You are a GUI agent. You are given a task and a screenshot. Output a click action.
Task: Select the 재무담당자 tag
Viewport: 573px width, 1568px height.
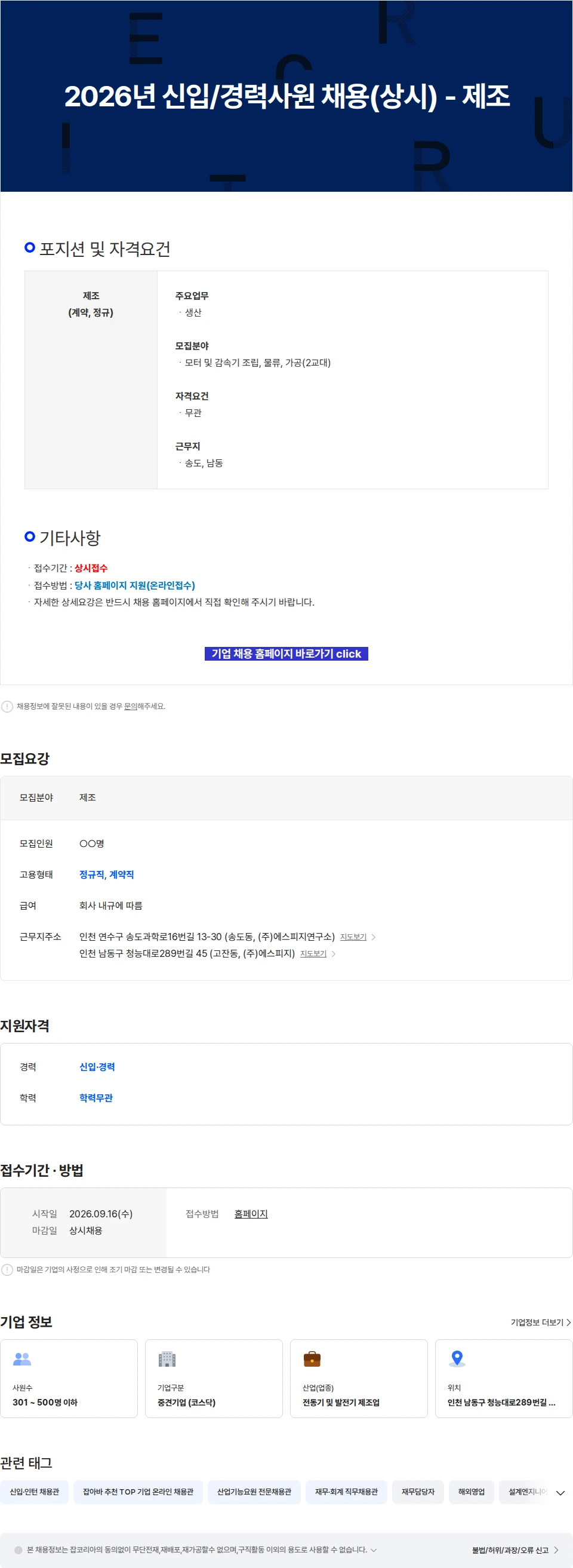tap(418, 1492)
